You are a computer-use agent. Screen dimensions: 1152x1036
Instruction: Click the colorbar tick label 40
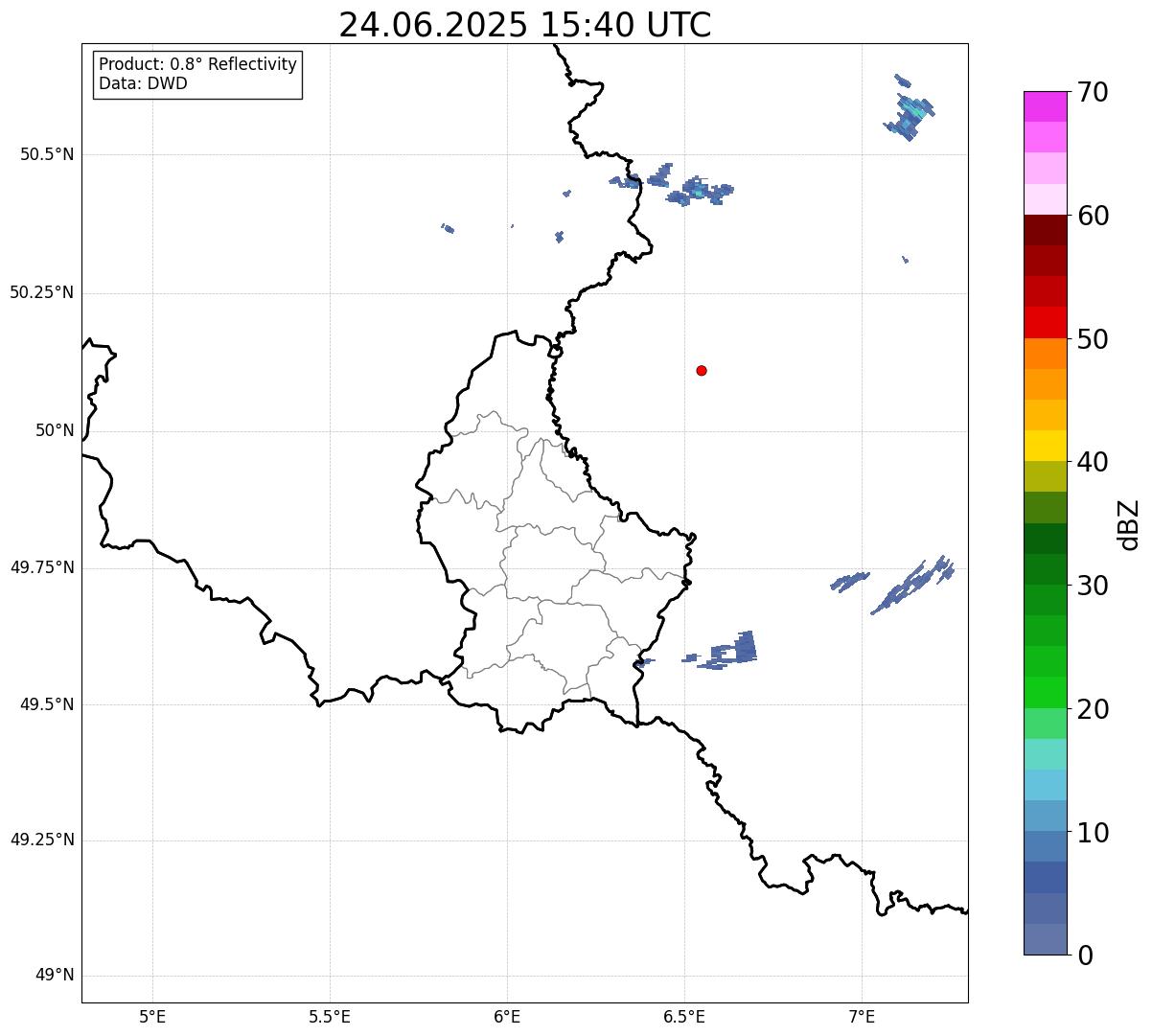pyautogui.click(x=1093, y=463)
